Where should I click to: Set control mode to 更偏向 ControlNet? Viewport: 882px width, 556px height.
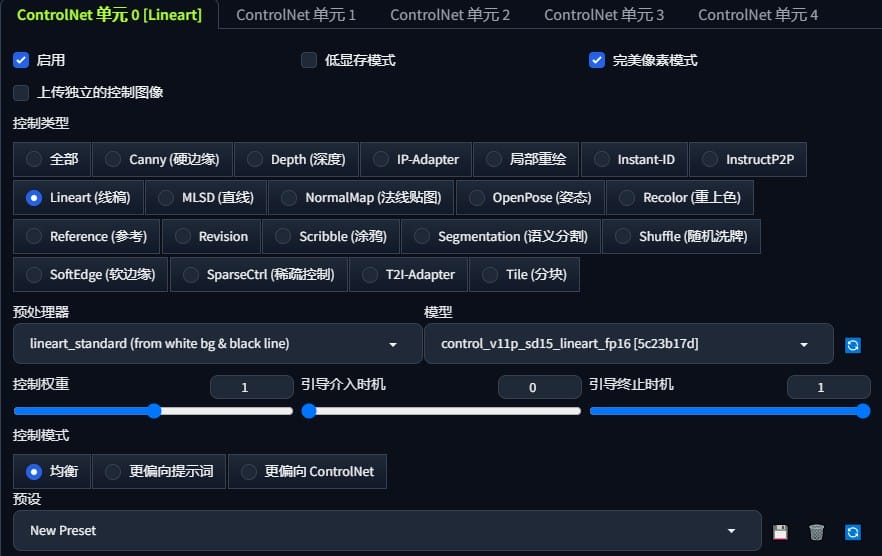click(308, 472)
